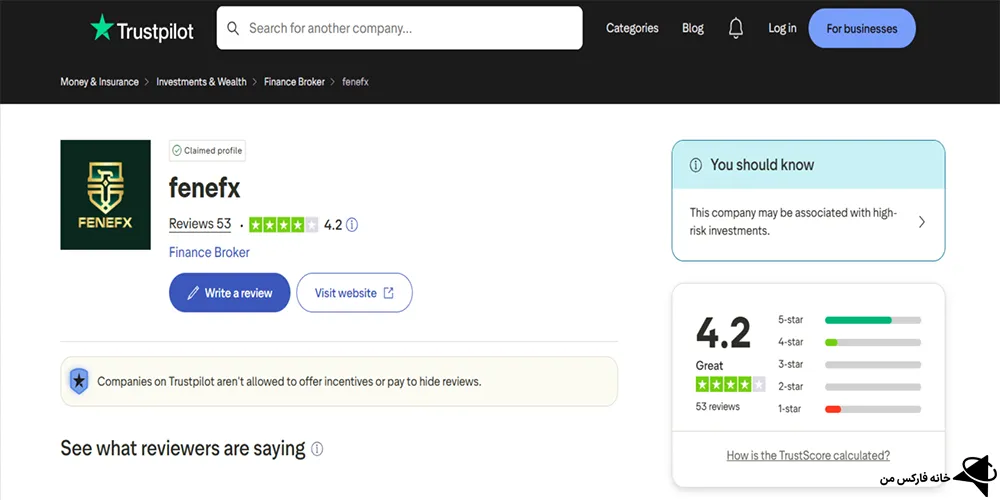Image resolution: width=1000 pixels, height=500 pixels.
Task: Filter reviews by 5-star bar
Action: click(x=872, y=320)
